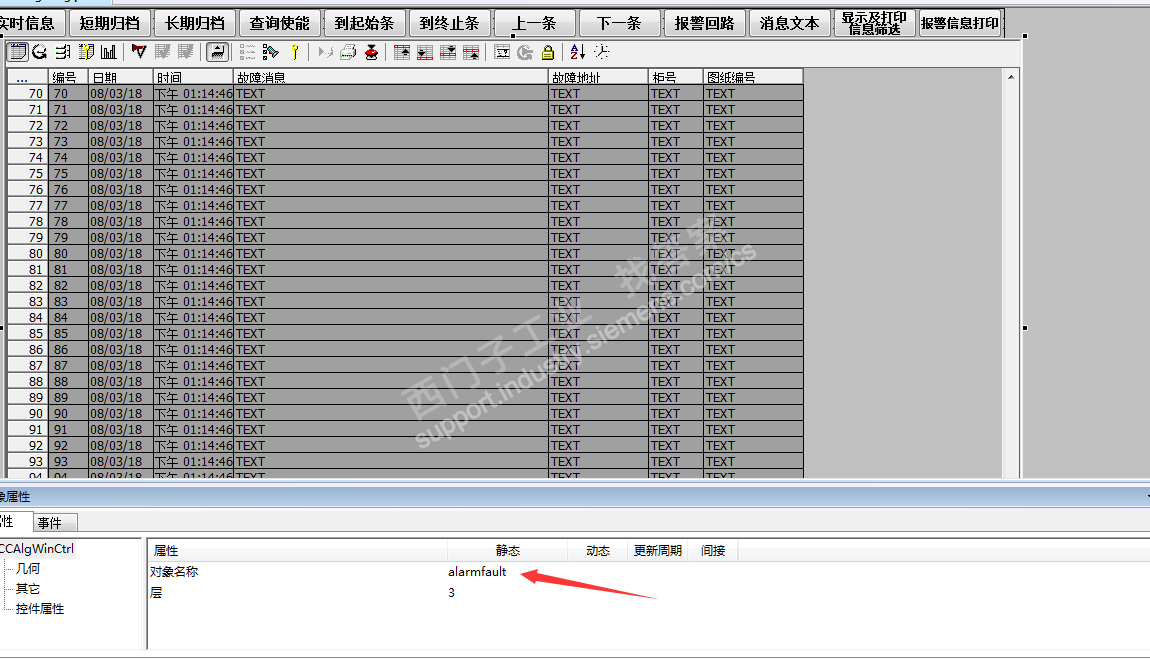Open the infotext dialog icon
The image size is (1150, 659).
click(502, 52)
